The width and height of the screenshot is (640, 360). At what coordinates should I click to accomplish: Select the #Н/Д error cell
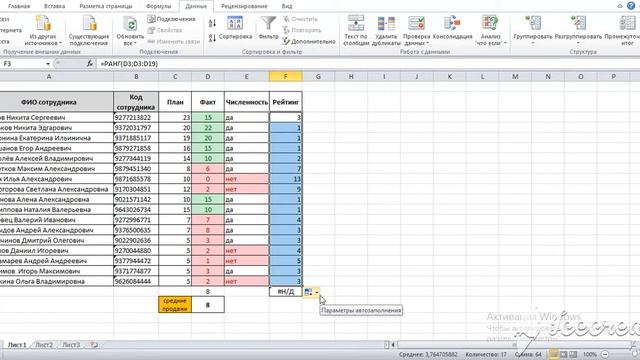click(x=285, y=291)
